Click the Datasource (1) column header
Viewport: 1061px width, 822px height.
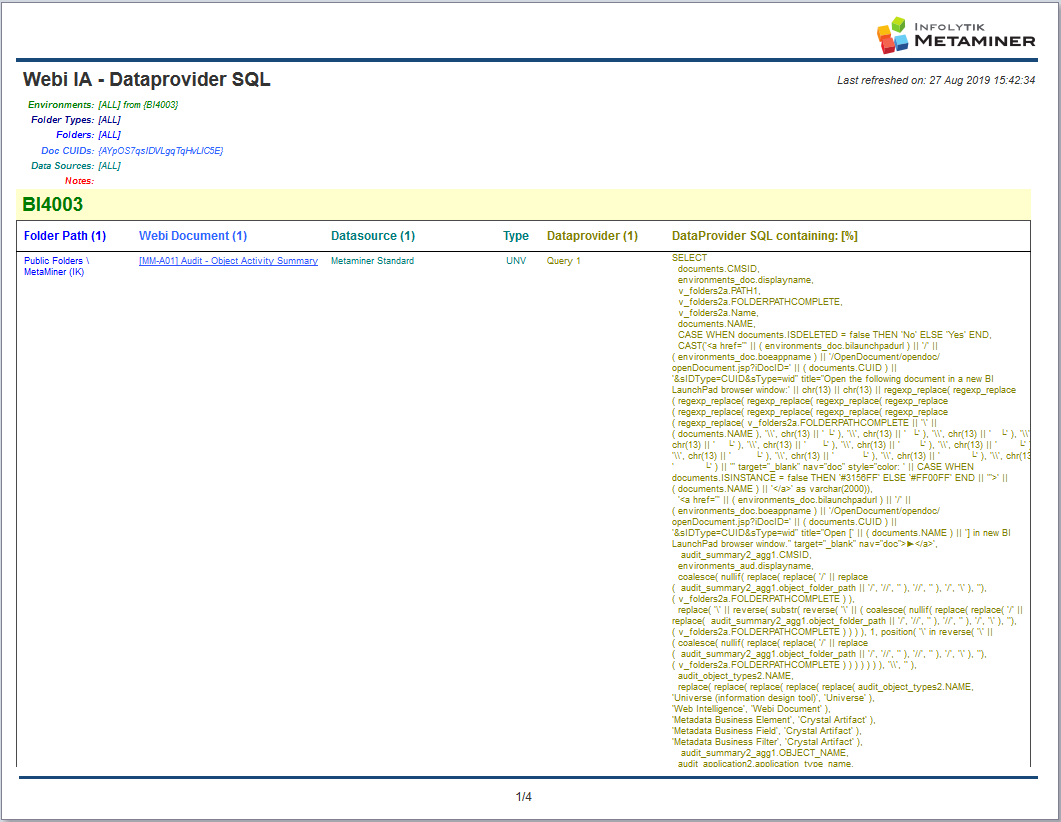pos(373,236)
